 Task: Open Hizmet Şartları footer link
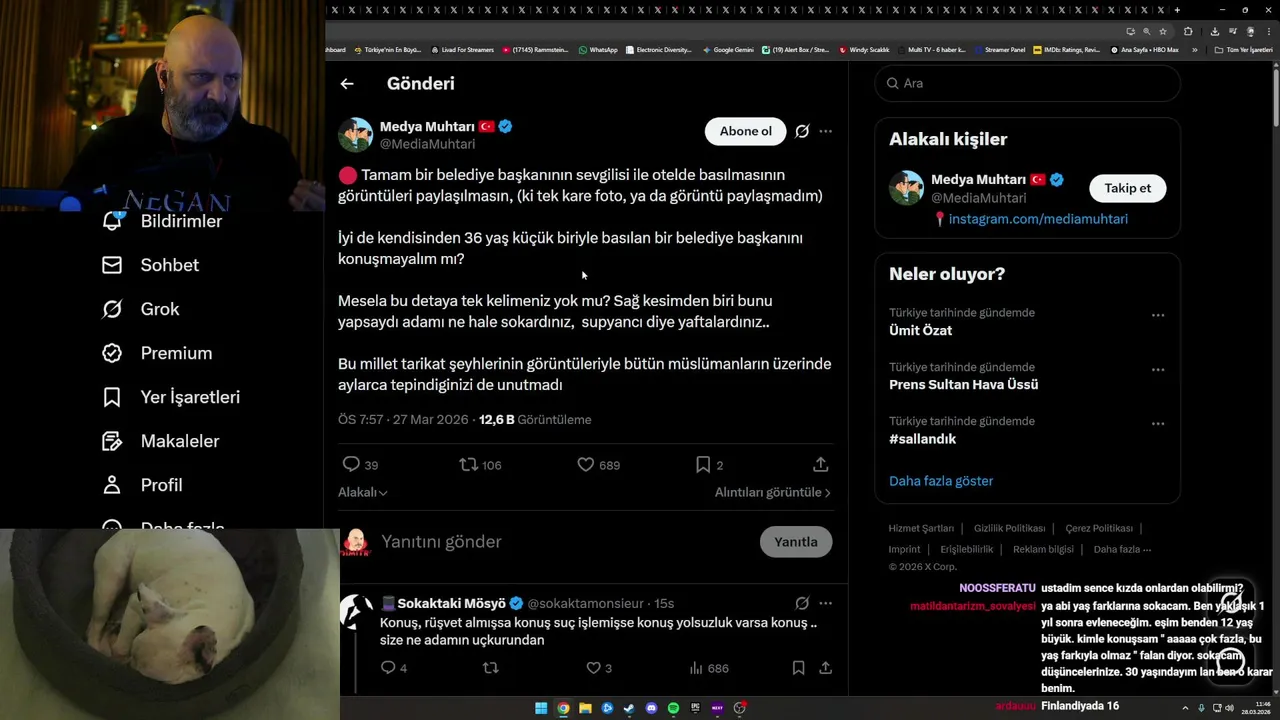click(921, 528)
